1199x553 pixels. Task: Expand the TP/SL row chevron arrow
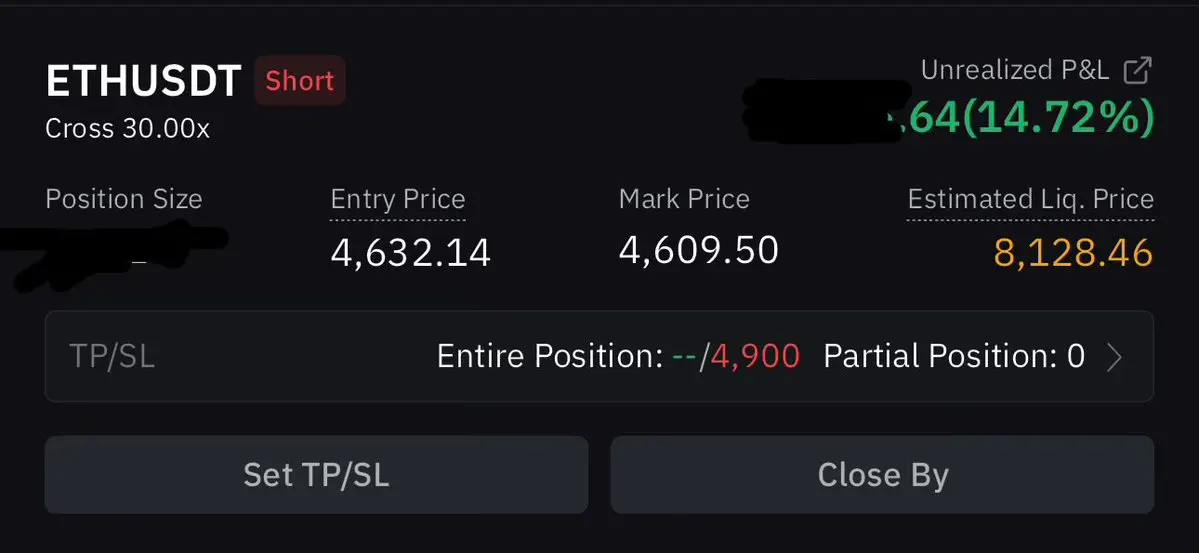(1115, 356)
